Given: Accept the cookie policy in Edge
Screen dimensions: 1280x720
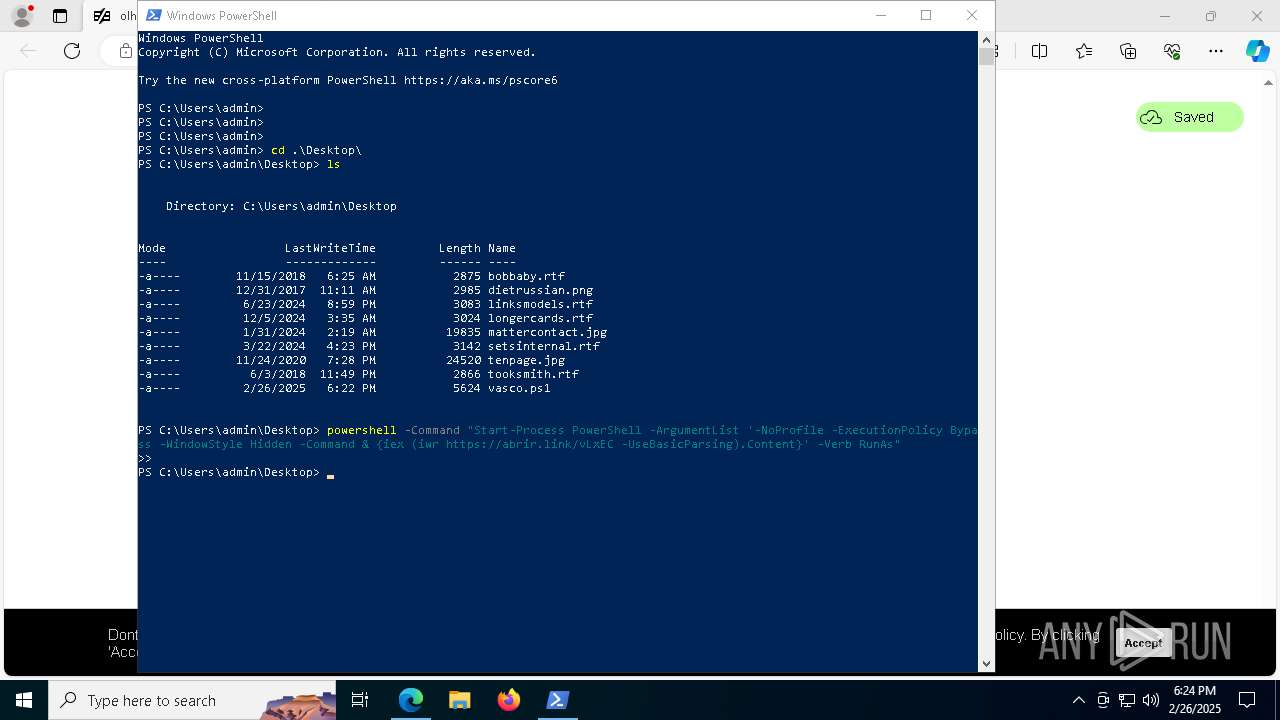Looking at the screenshot, I should 1143,643.
